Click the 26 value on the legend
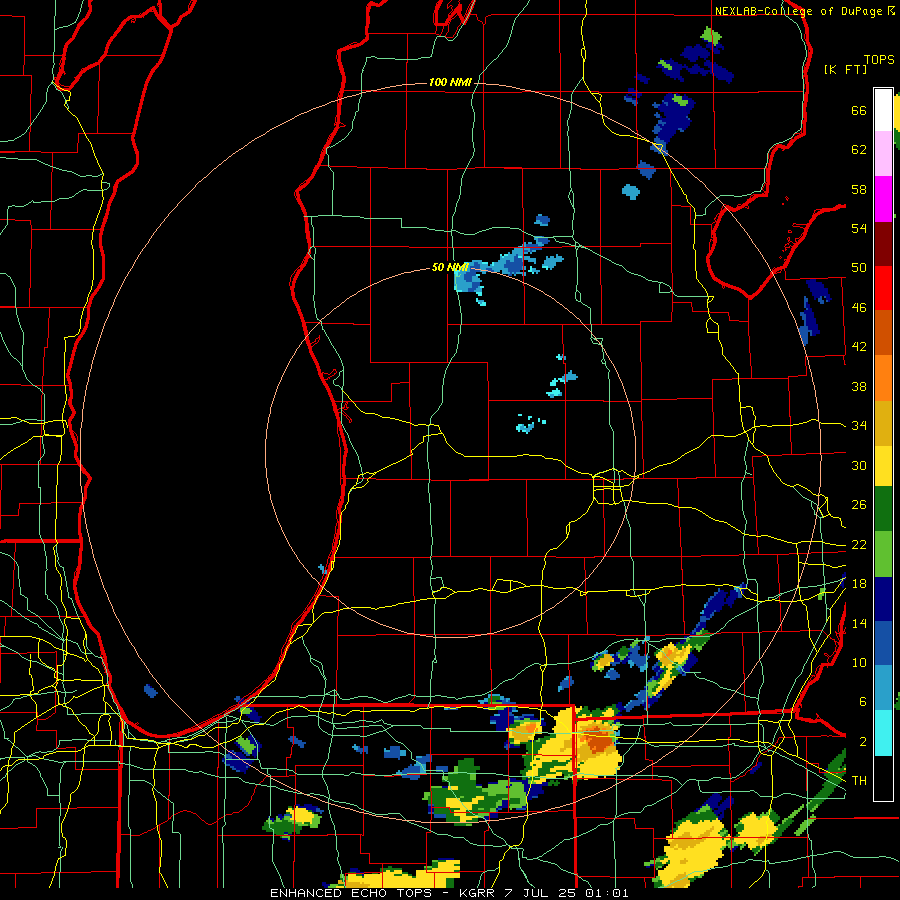Viewport: 900px width, 900px height. click(x=859, y=505)
